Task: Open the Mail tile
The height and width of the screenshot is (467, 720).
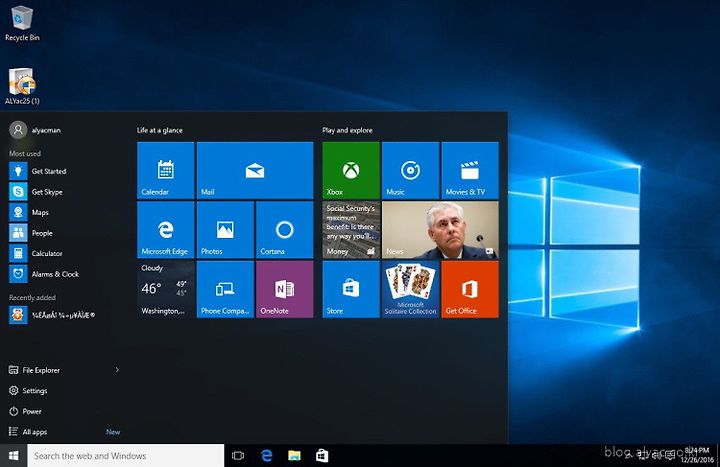Action: pyautogui.click(x=255, y=170)
